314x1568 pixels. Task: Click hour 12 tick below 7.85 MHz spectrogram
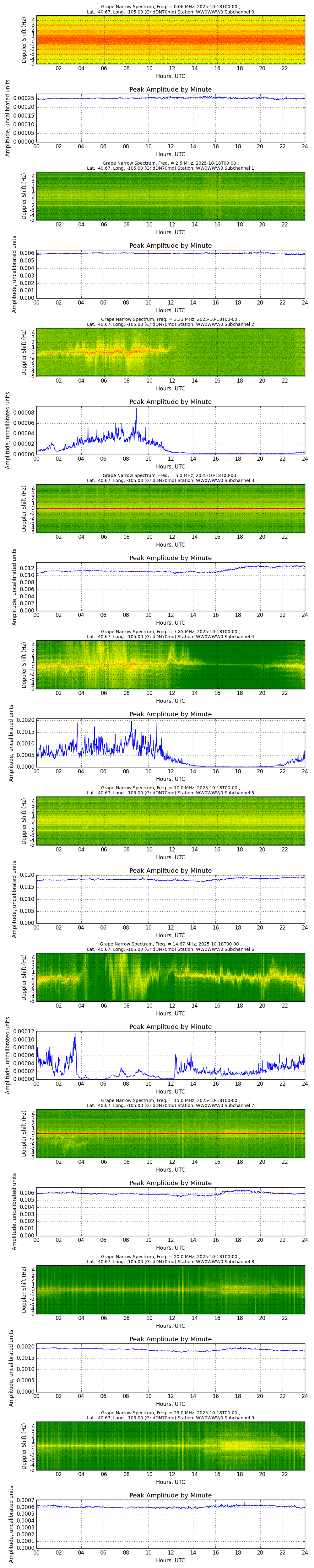pyautogui.click(x=172, y=693)
